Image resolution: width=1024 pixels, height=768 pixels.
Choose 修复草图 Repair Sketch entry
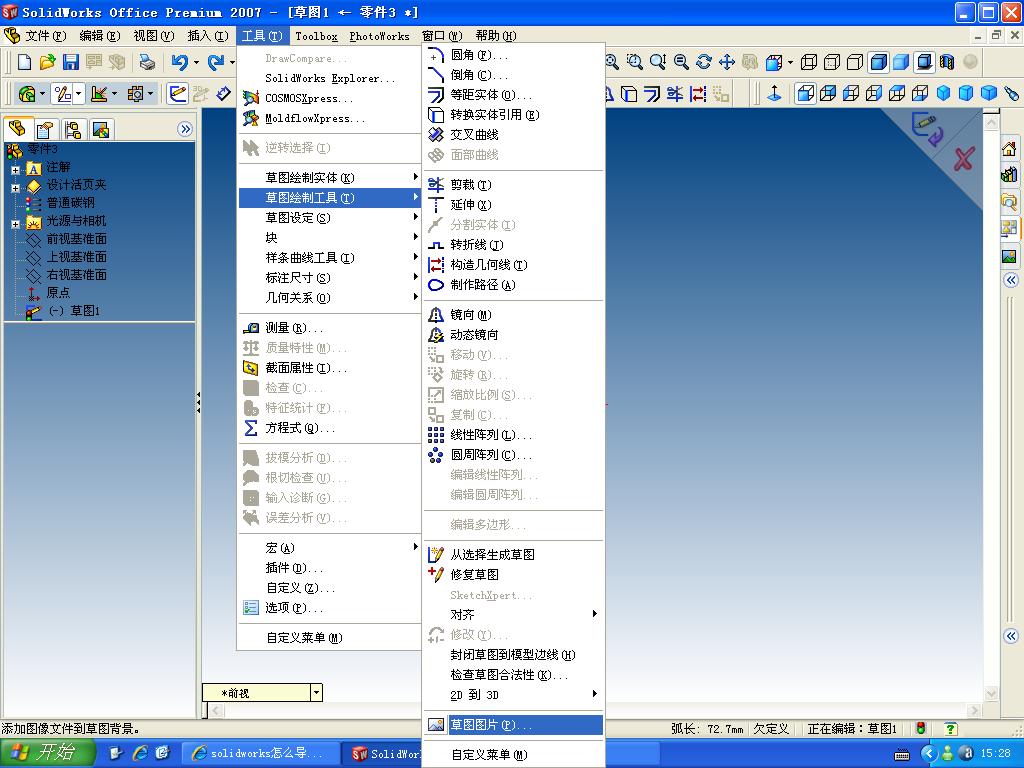pos(513,575)
